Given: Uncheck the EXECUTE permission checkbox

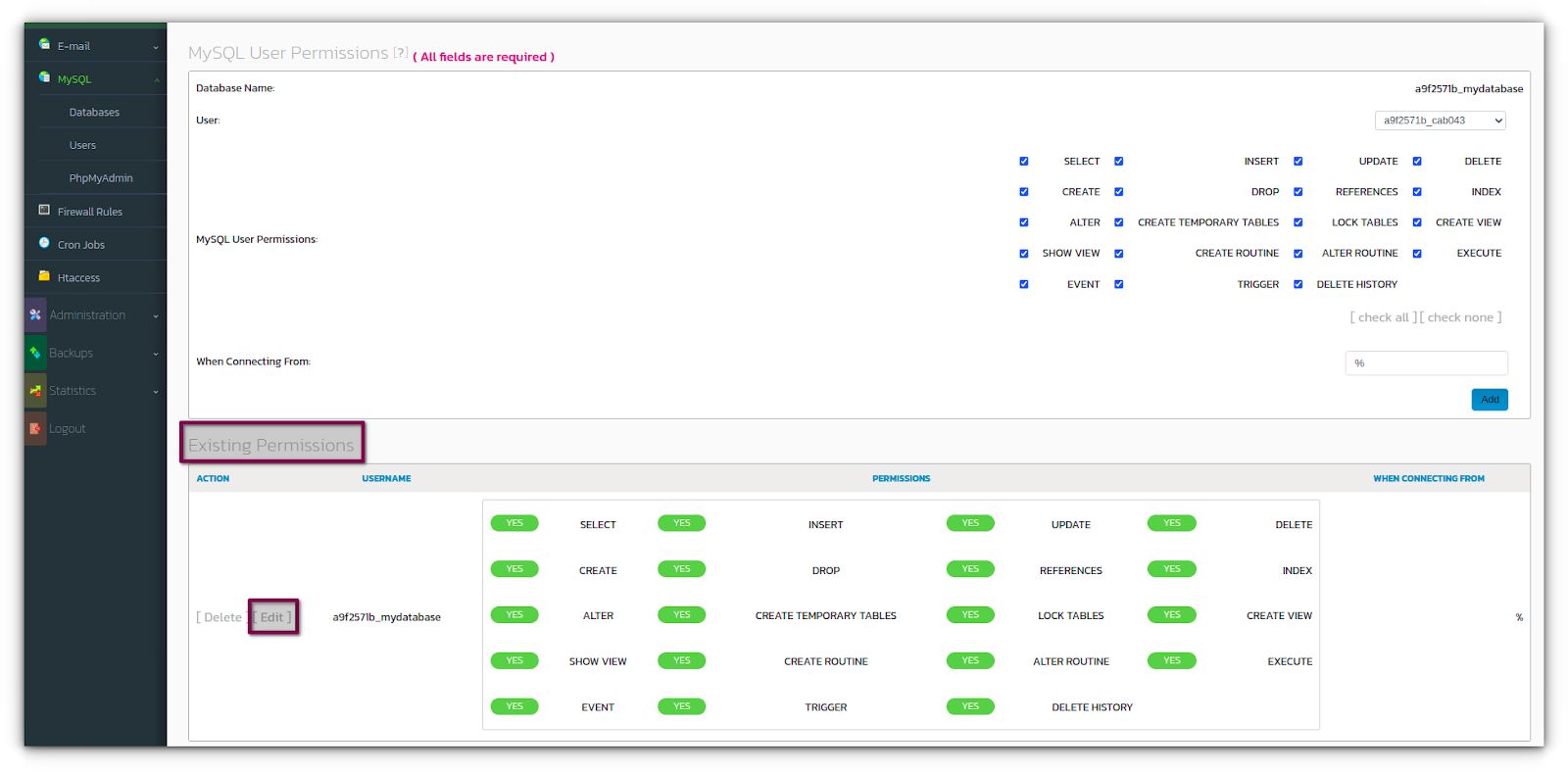Looking at the screenshot, I should (1417, 254).
